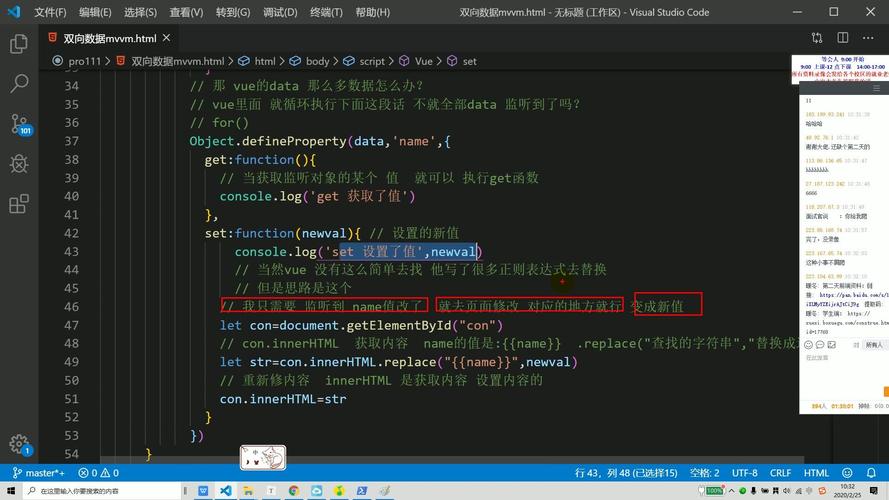Open the Extensions view in the activity bar
Viewport: 889px width, 500px height.
click(x=19, y=204)
